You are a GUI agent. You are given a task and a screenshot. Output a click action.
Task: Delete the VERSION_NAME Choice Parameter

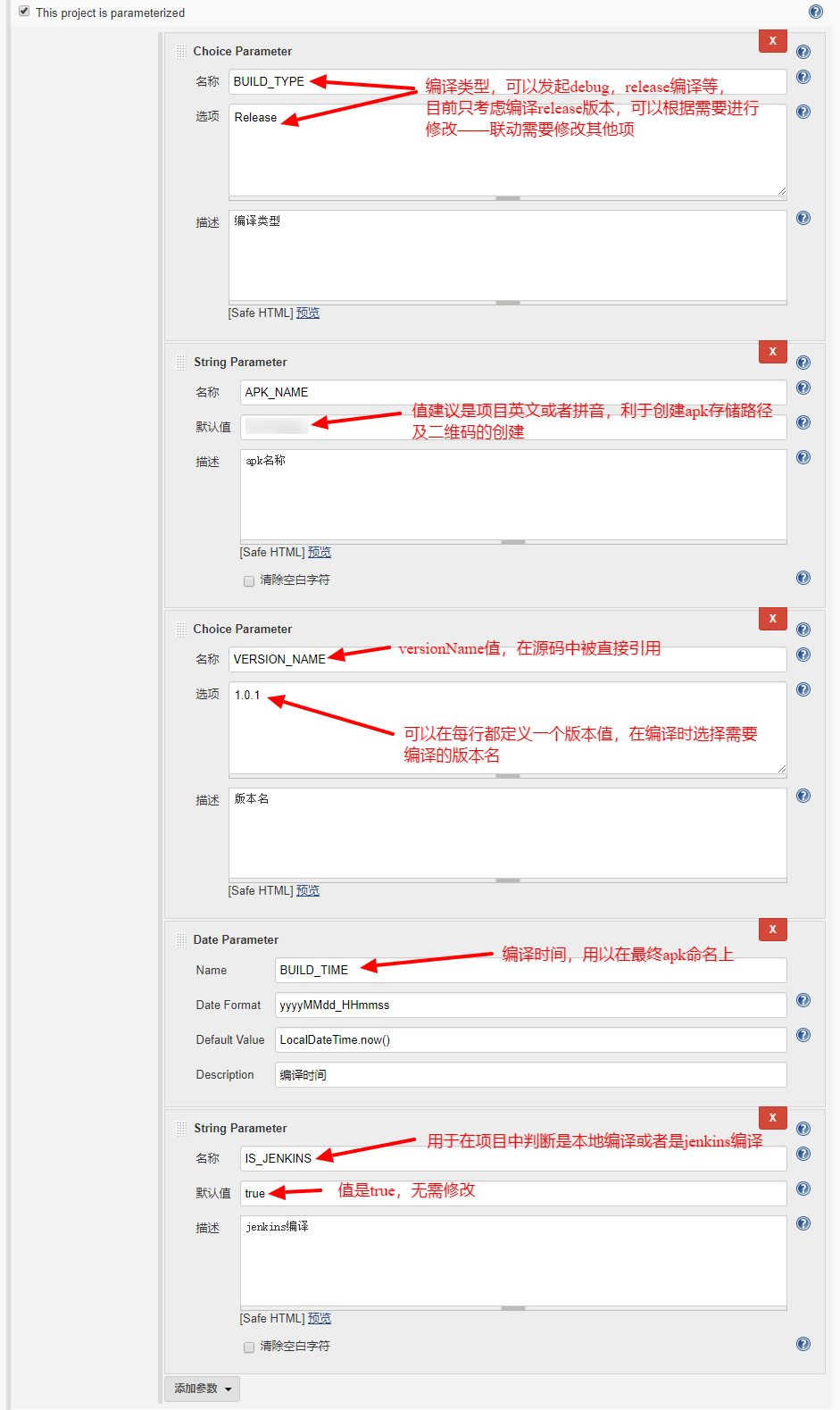(x=772, y=619)
